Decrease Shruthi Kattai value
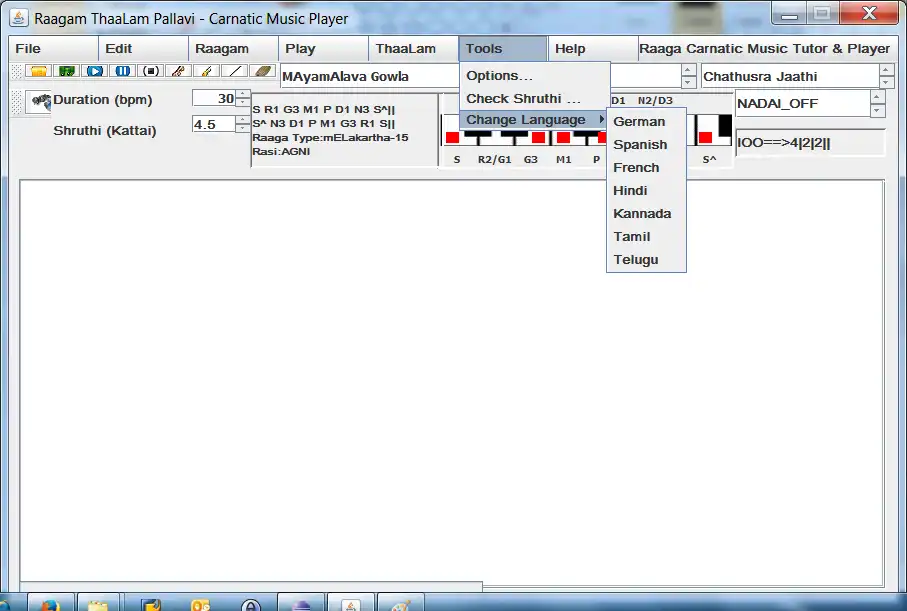Screen dimensions: 907x611 243,127
